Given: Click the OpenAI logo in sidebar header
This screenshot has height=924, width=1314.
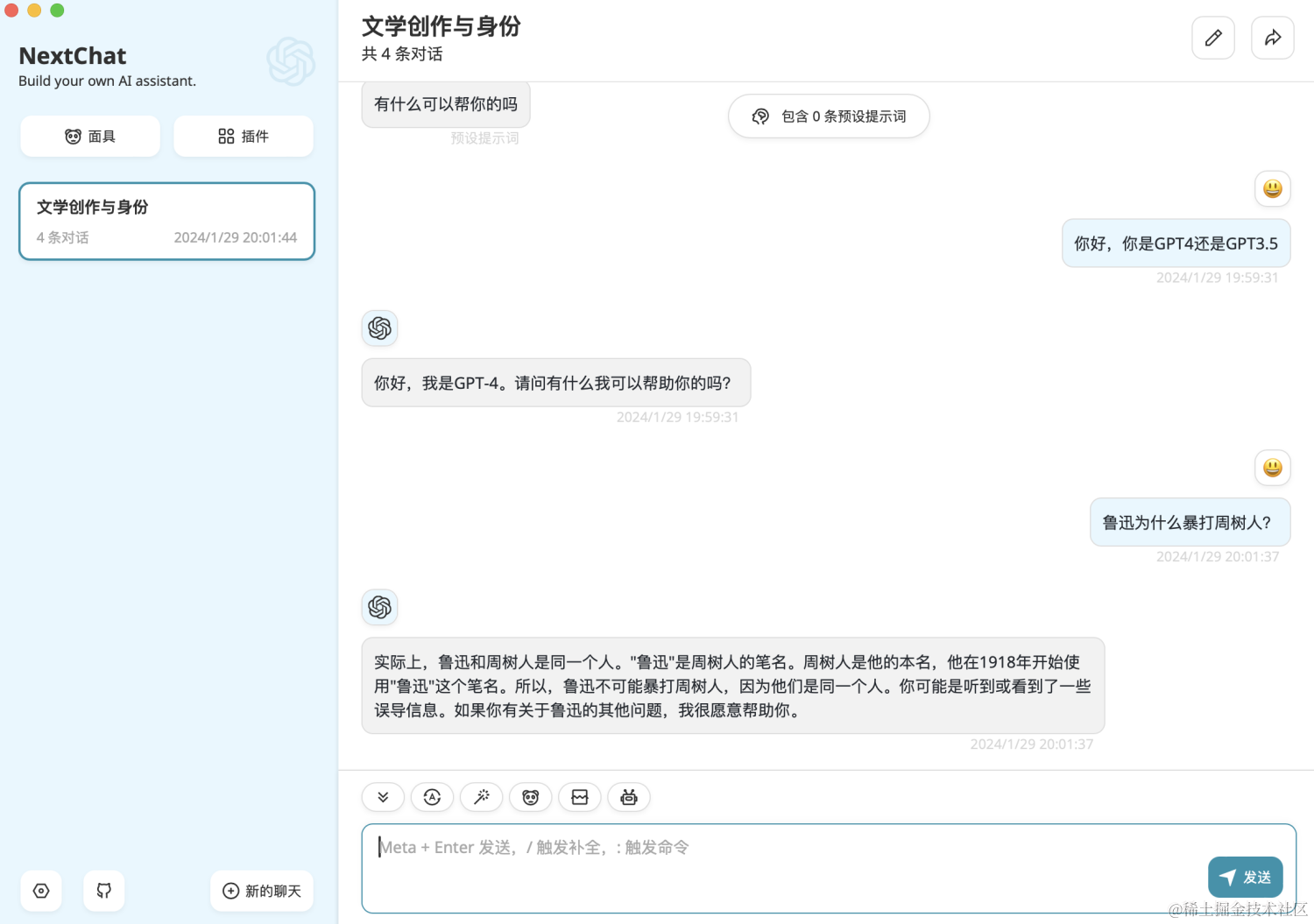Looking at the screenshot, I should tap(291, 61).
